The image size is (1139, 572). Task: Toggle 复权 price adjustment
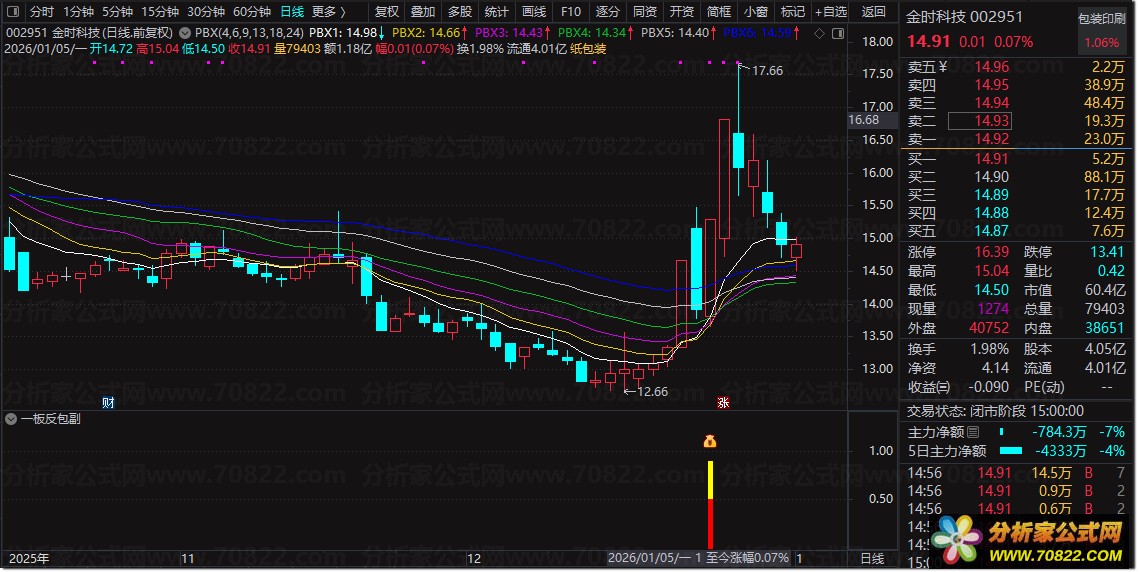pos(387,12)
